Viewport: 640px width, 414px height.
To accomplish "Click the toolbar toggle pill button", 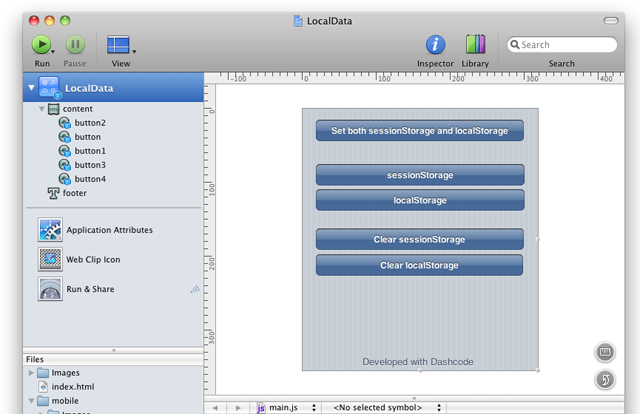I will (x=611, y=20).
